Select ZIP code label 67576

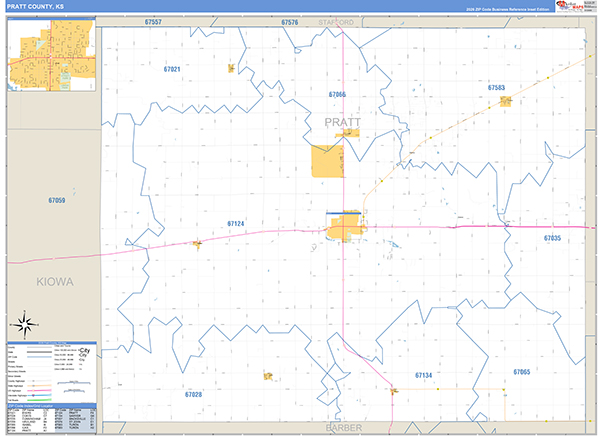pos(290,23)
